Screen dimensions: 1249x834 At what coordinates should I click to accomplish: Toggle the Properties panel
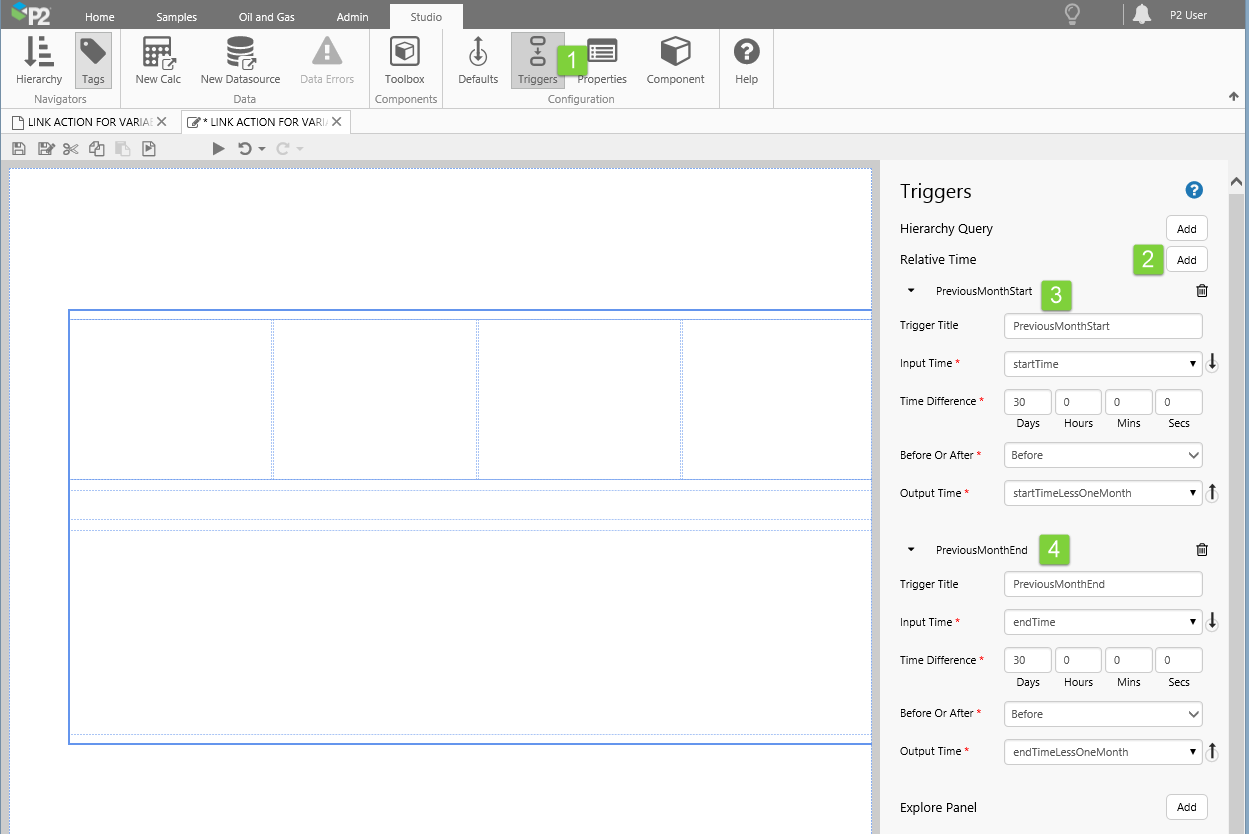(x=602, y=60)
